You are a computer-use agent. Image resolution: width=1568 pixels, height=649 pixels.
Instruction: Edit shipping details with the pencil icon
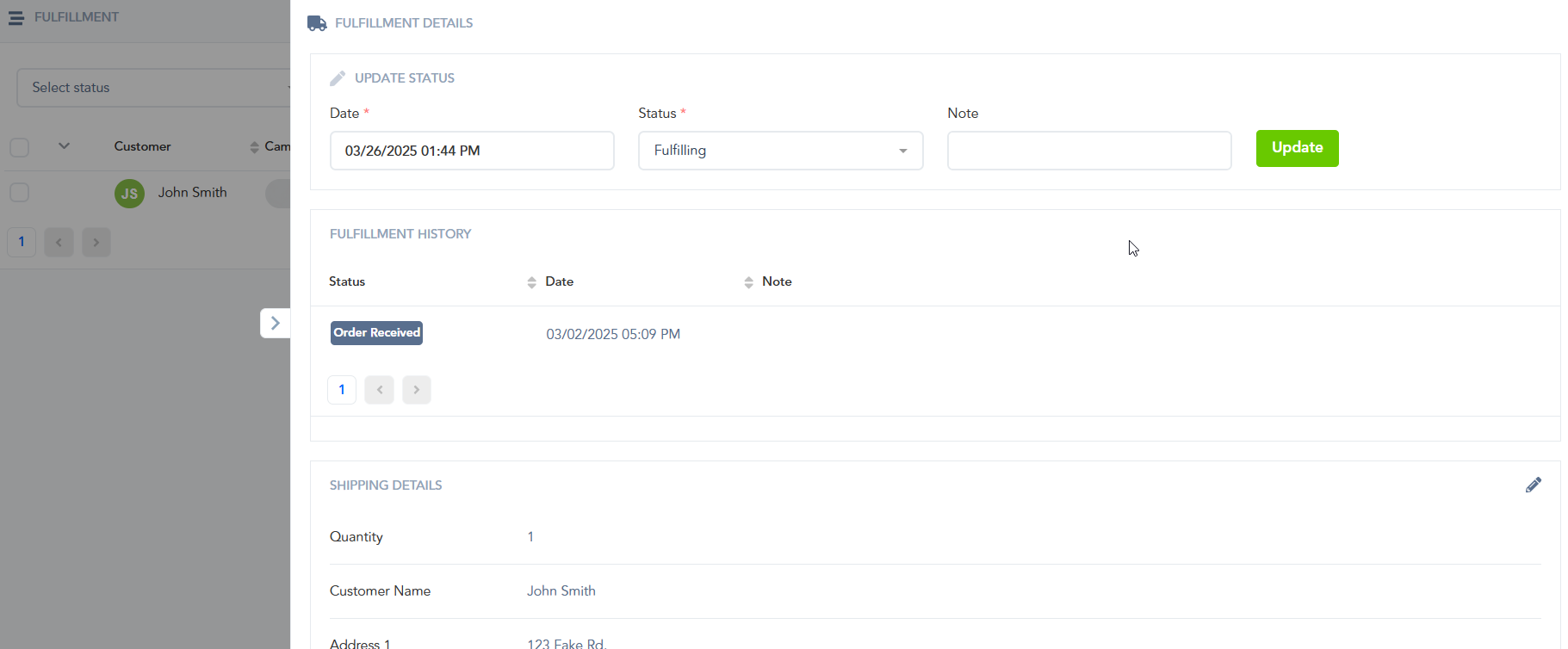1533,485
